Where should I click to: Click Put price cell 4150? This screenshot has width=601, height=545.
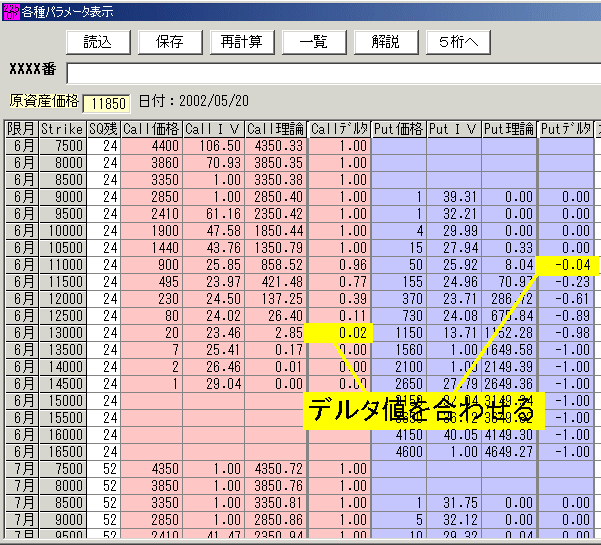click(399, 435)
